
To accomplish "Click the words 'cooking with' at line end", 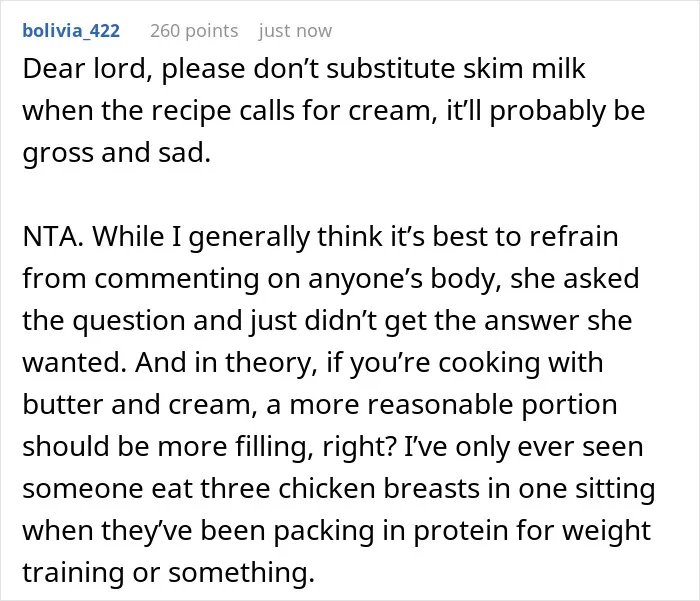I will click(521, 362).
